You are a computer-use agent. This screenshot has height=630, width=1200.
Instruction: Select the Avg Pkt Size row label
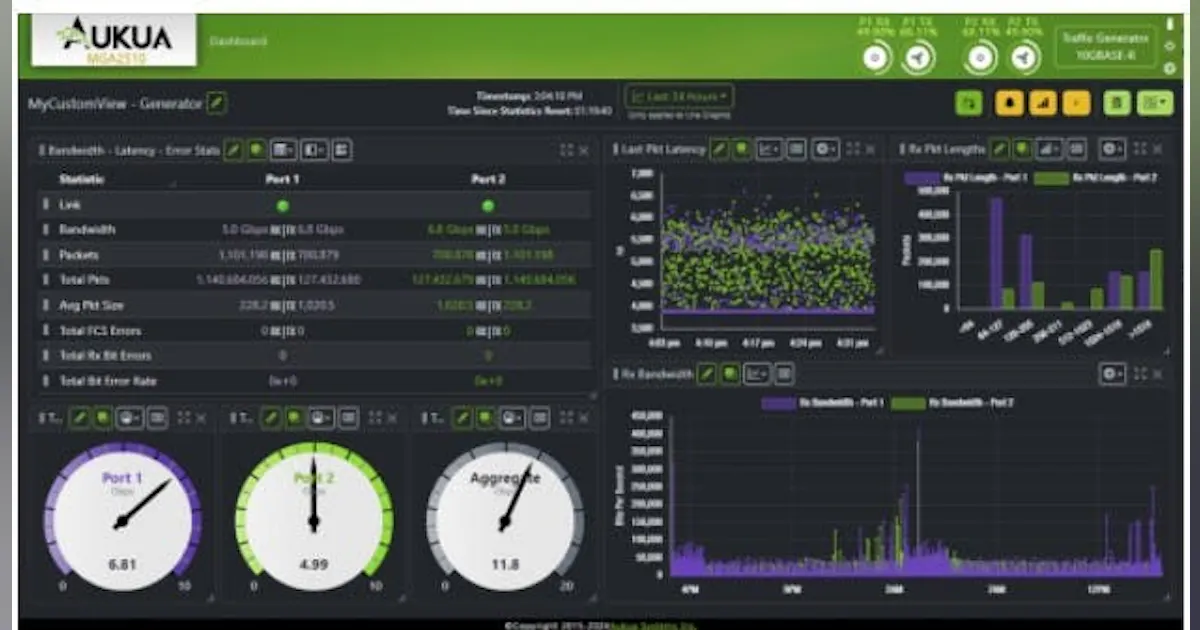(91, 305)
